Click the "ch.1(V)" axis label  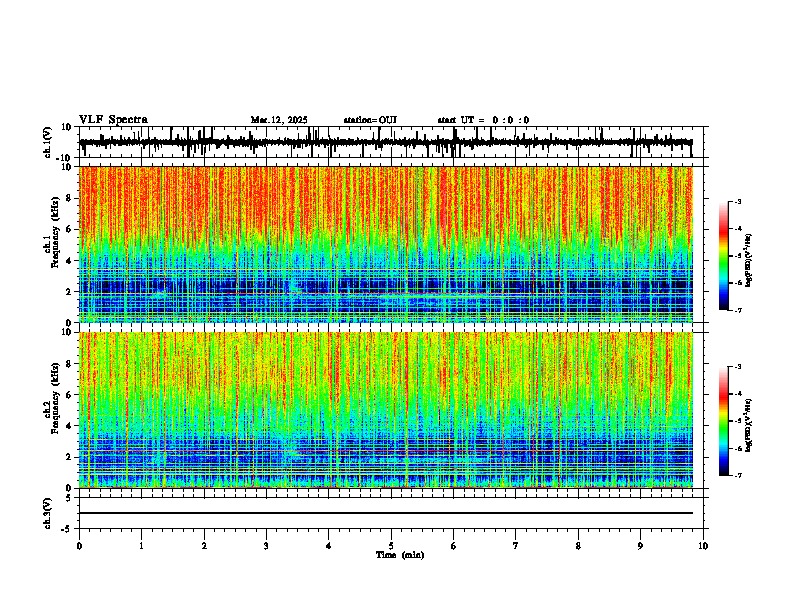coord(48,142)
